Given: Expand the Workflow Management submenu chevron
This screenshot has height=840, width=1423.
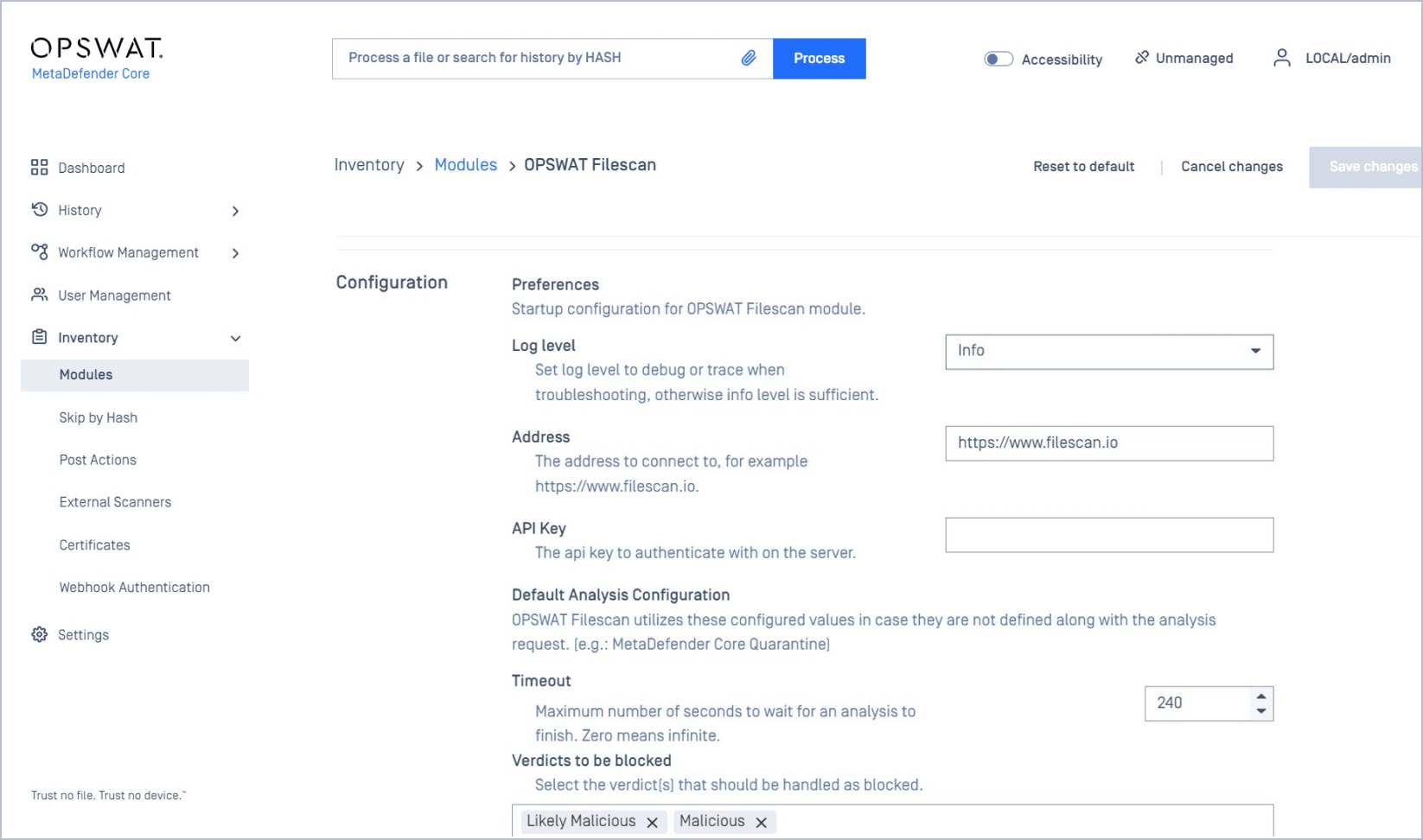Looking at the screenshot, I should coord(235,253).
